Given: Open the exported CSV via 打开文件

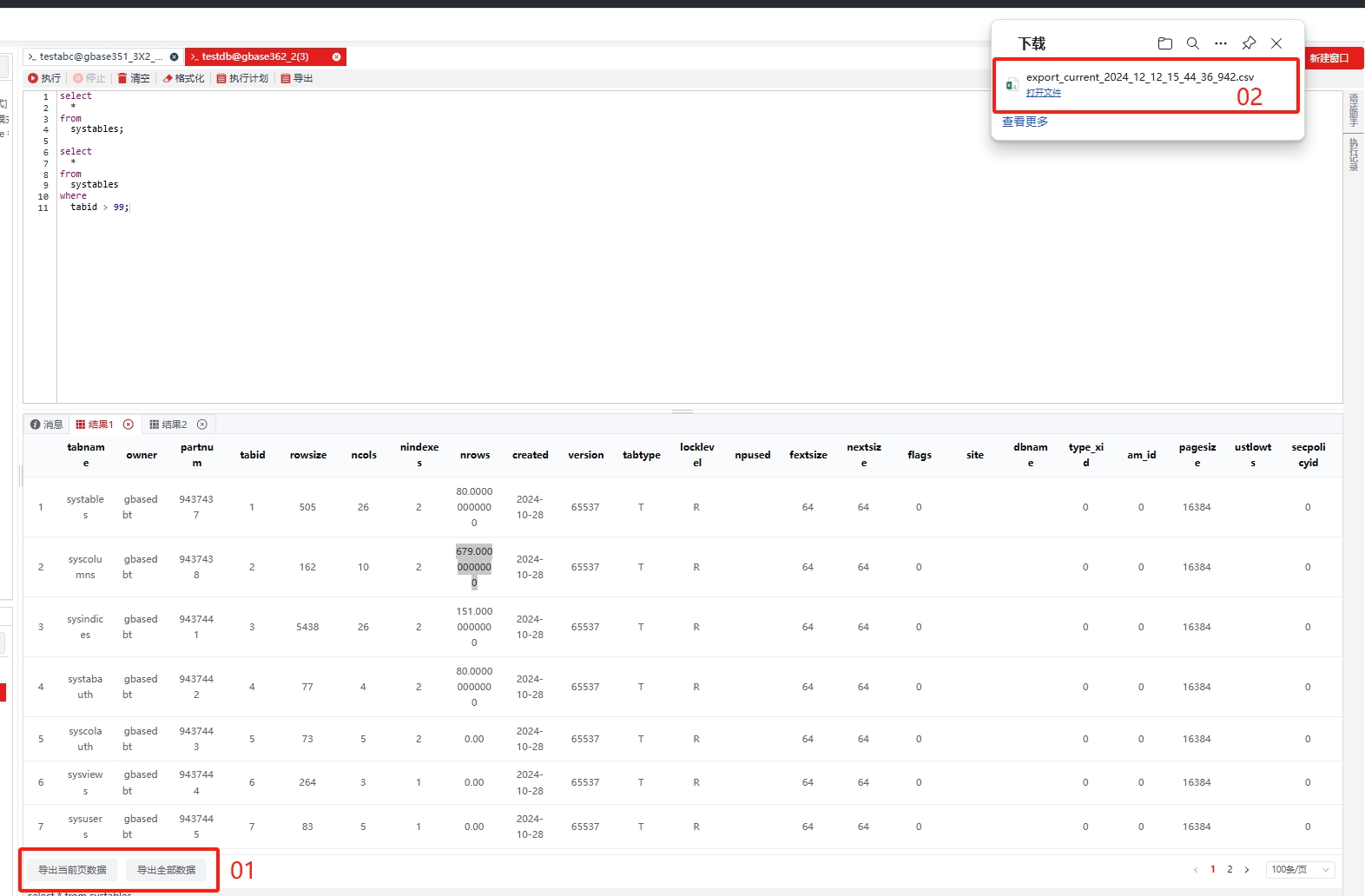Looking at the screenshot, I should pyautogui.click(x=1043, y=93).
